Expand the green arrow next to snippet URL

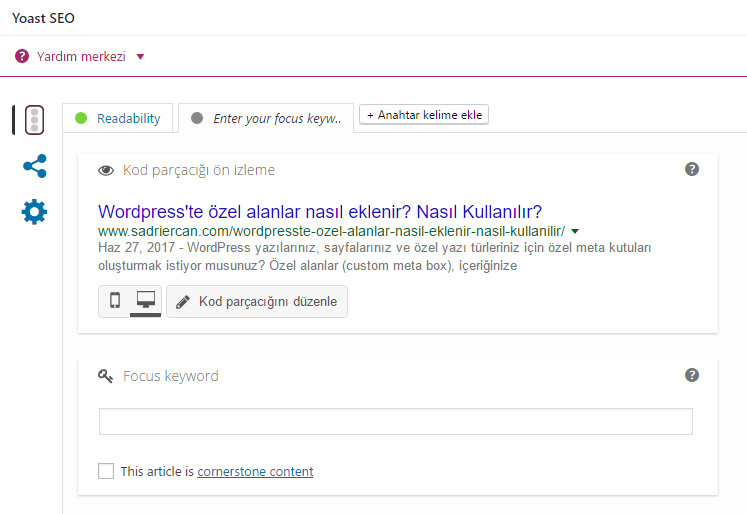point(575,232)
